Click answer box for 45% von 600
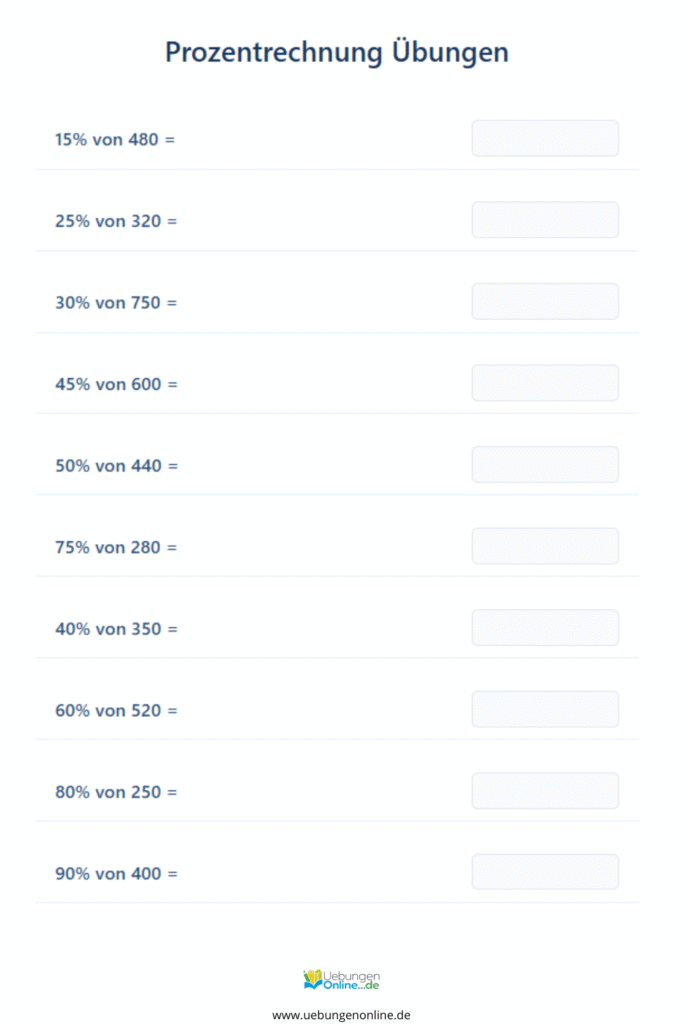Screen dimensions: 683x1024 tap(545, 383)
